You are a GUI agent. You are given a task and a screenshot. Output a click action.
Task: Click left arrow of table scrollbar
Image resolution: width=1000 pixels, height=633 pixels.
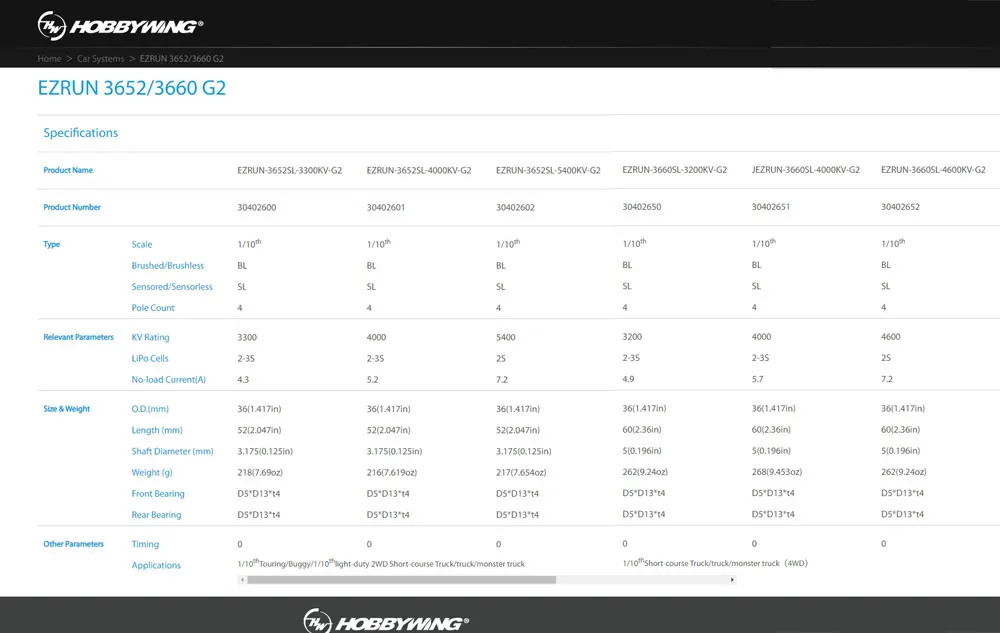tap(242, 579)
